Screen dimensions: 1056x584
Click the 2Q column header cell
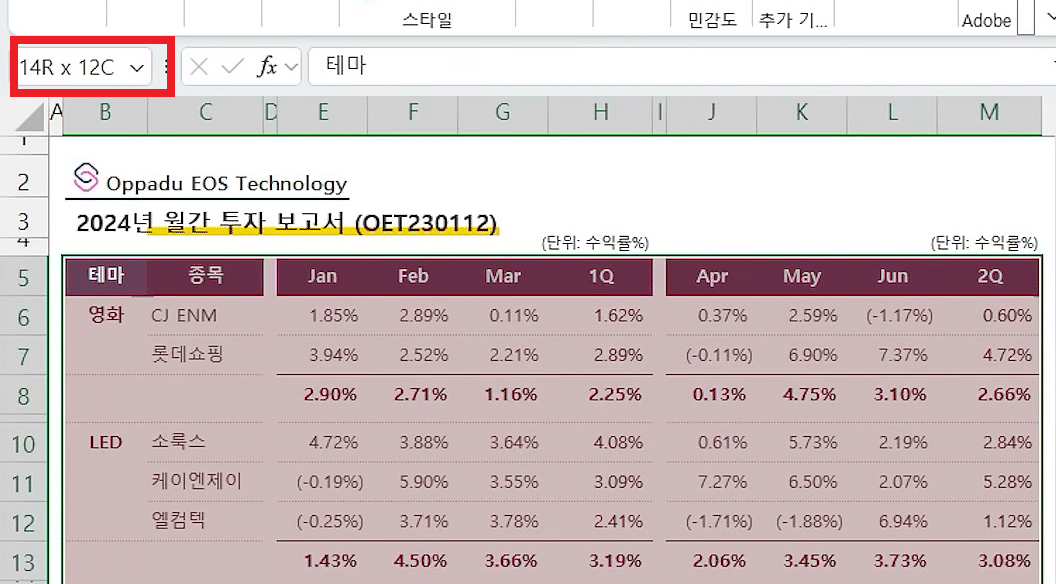(x=989, y=276)
